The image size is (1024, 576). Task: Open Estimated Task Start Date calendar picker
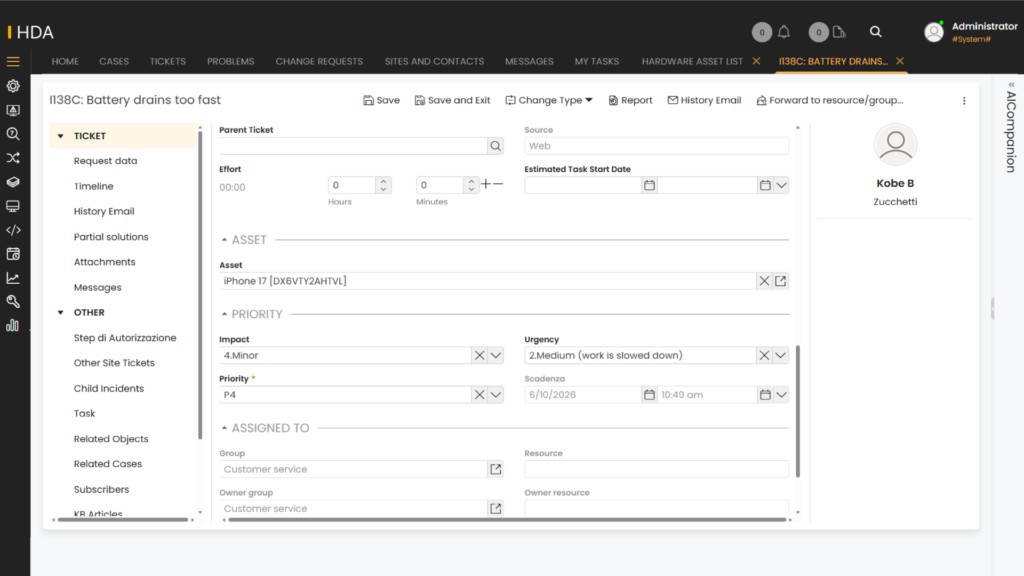[649, 185]
